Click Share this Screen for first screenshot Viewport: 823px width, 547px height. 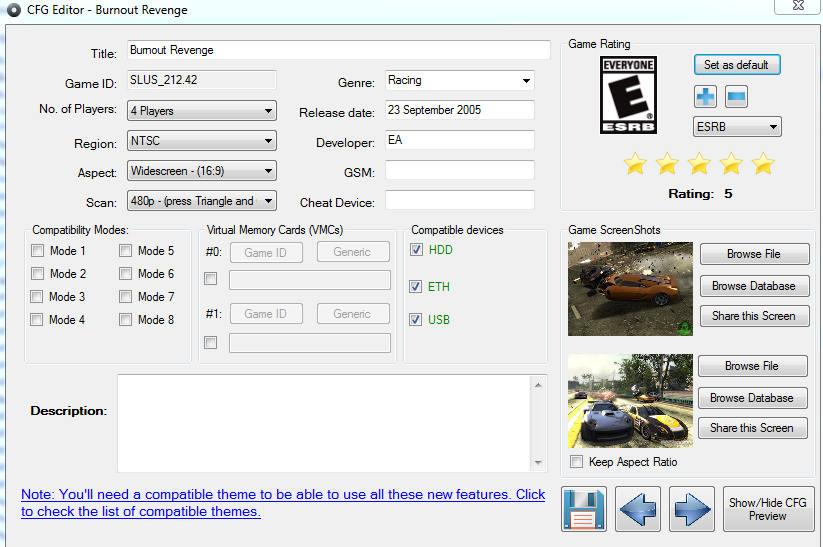click(x=754, y=316)
